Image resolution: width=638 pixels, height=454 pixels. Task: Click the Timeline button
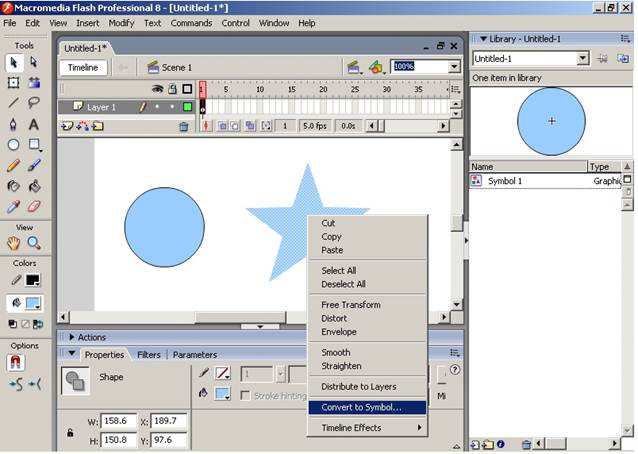tap(83, 68)
